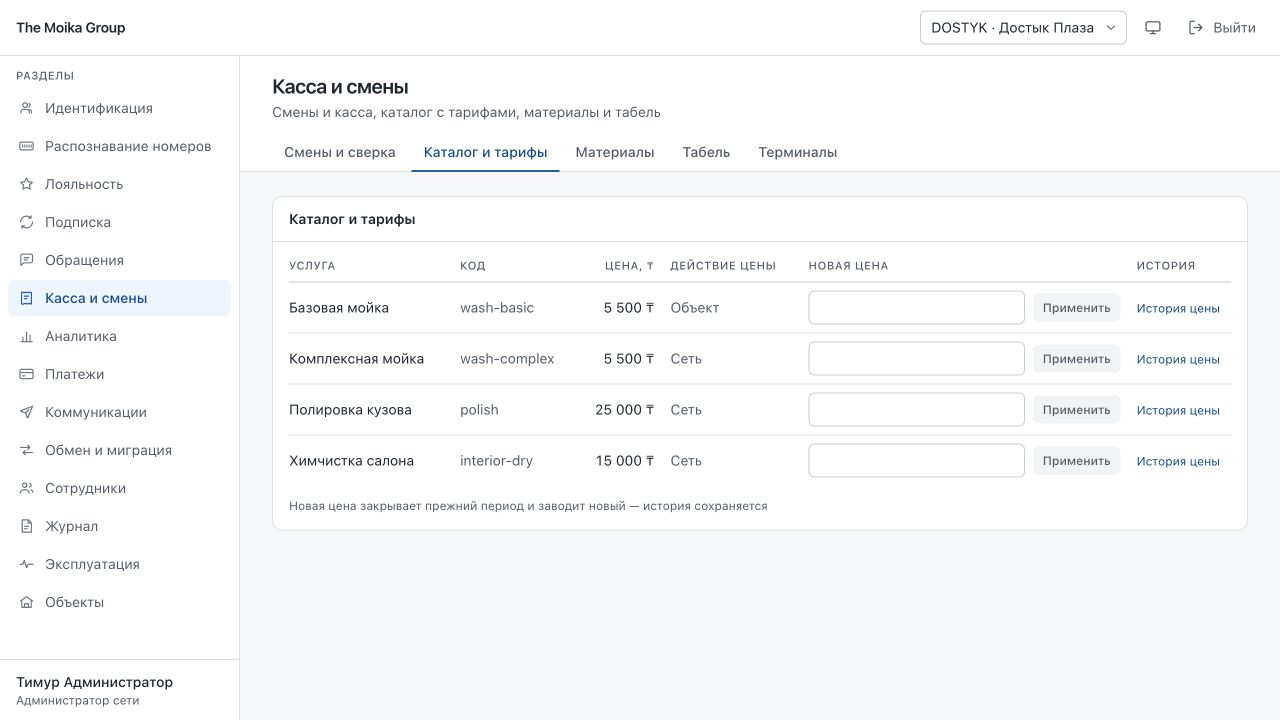Focus the new price field for Химчистка салона
Image resolution: width=1280 pixels, height=720 pixels.
tap(917, 461)
